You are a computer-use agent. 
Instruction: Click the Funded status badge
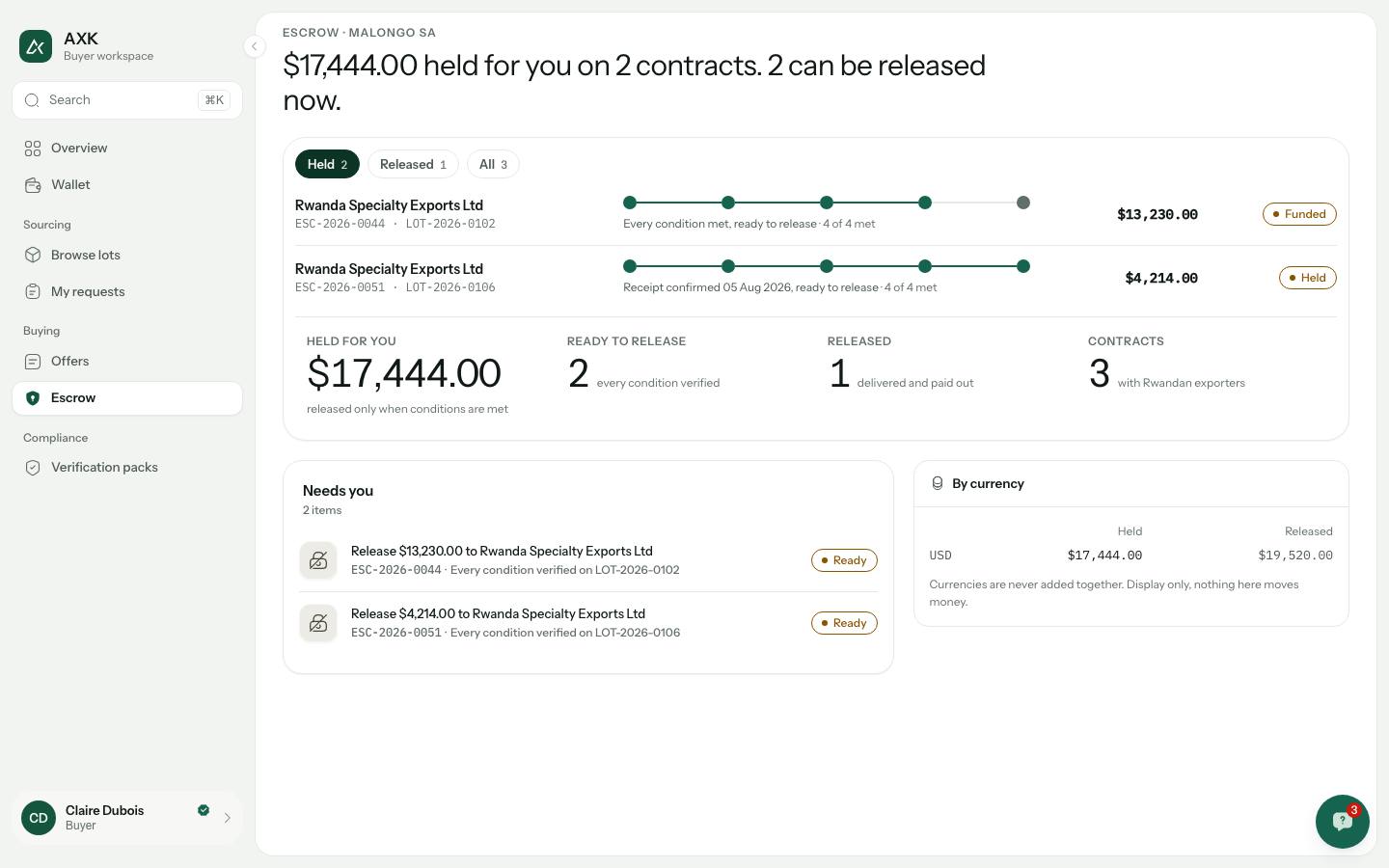1299,214
